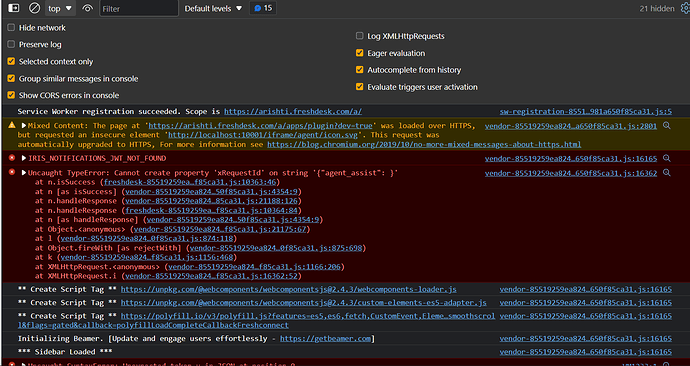The width and height of the screenshot is (690, 366).
Task: Open source link on Sidebar Loaded row
Action: 586,352
